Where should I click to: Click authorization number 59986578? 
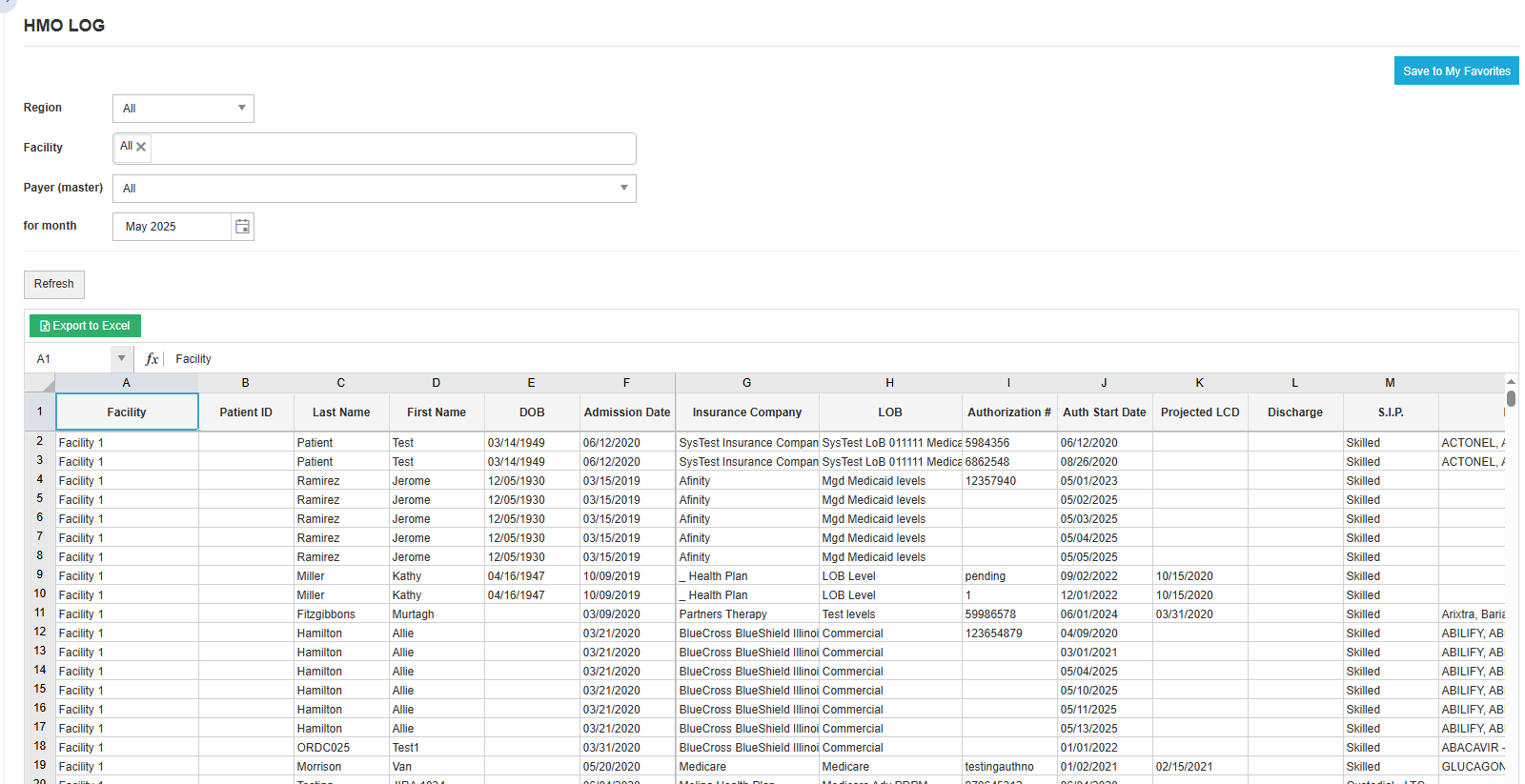point(1009,614)
